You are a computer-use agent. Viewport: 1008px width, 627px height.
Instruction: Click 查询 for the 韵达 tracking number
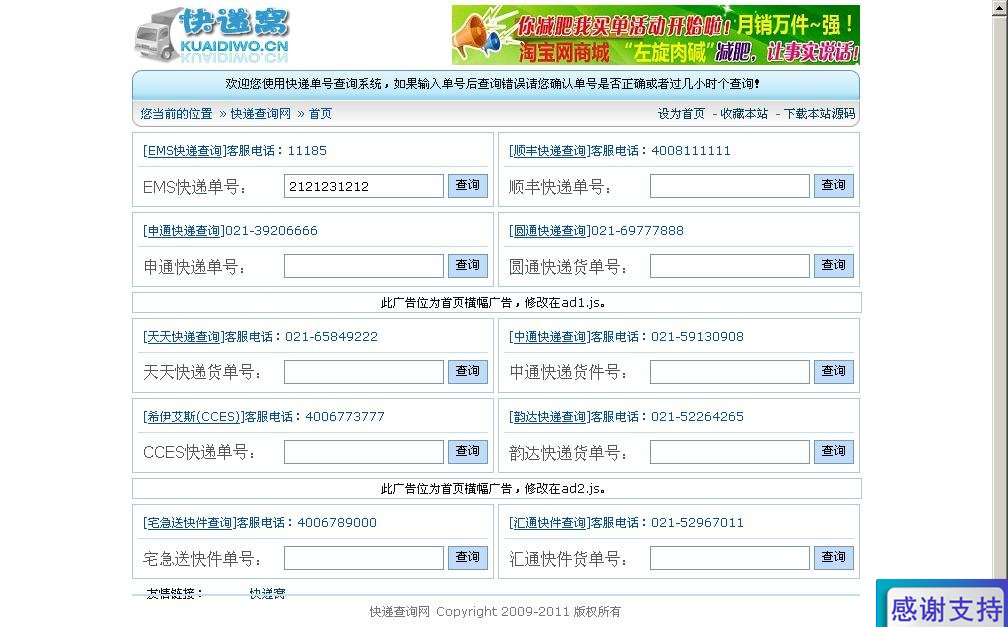pos(834,451)
